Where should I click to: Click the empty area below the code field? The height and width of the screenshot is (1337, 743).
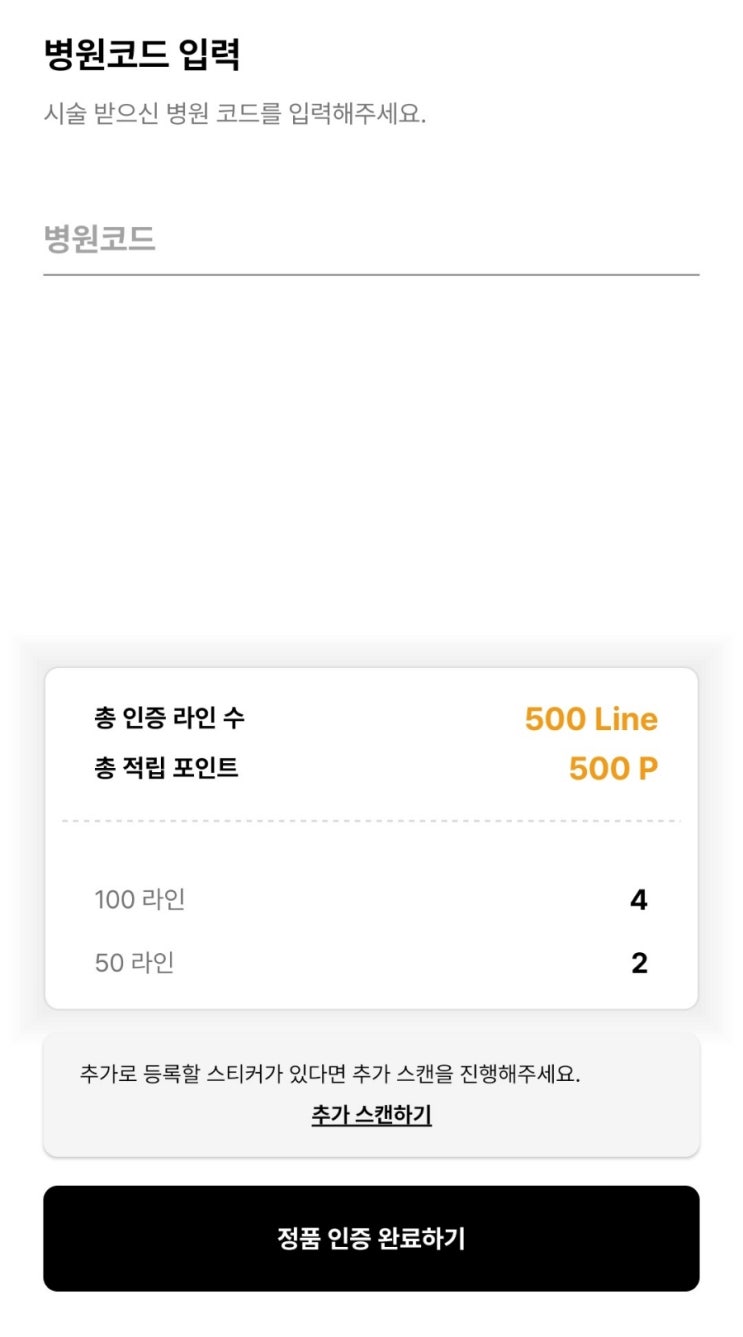click(371, 450)
